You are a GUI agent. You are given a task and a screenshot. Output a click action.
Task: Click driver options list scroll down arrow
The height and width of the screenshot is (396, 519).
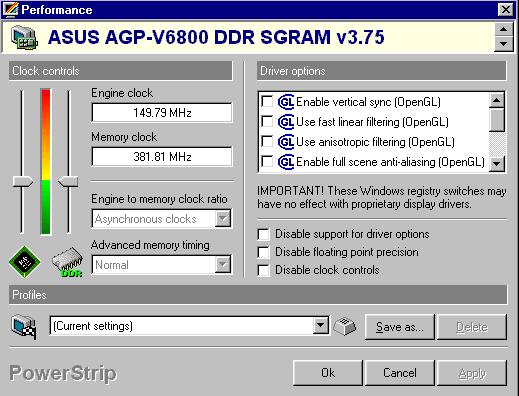(x=497, y=164)
